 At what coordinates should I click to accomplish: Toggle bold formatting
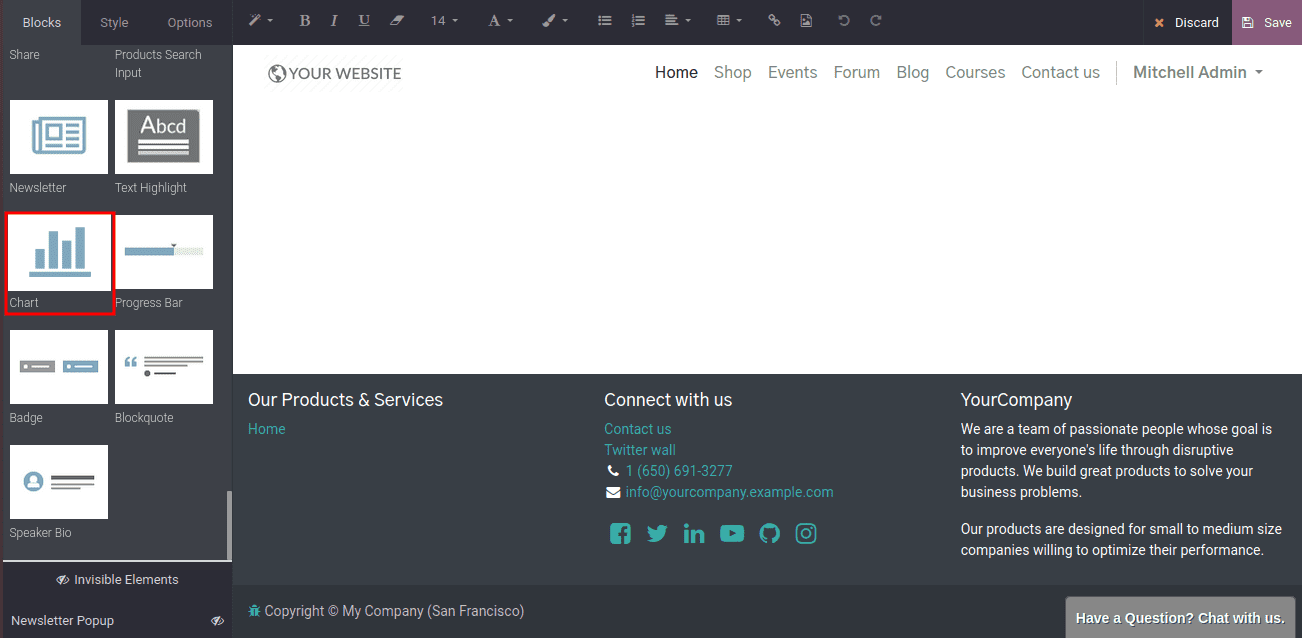[x=305, y=21]
